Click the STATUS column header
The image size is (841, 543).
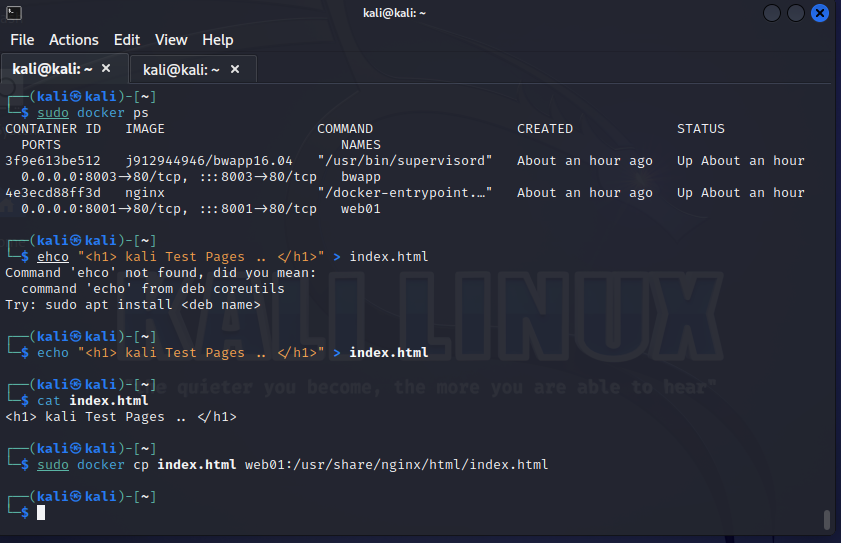[700, 129]
